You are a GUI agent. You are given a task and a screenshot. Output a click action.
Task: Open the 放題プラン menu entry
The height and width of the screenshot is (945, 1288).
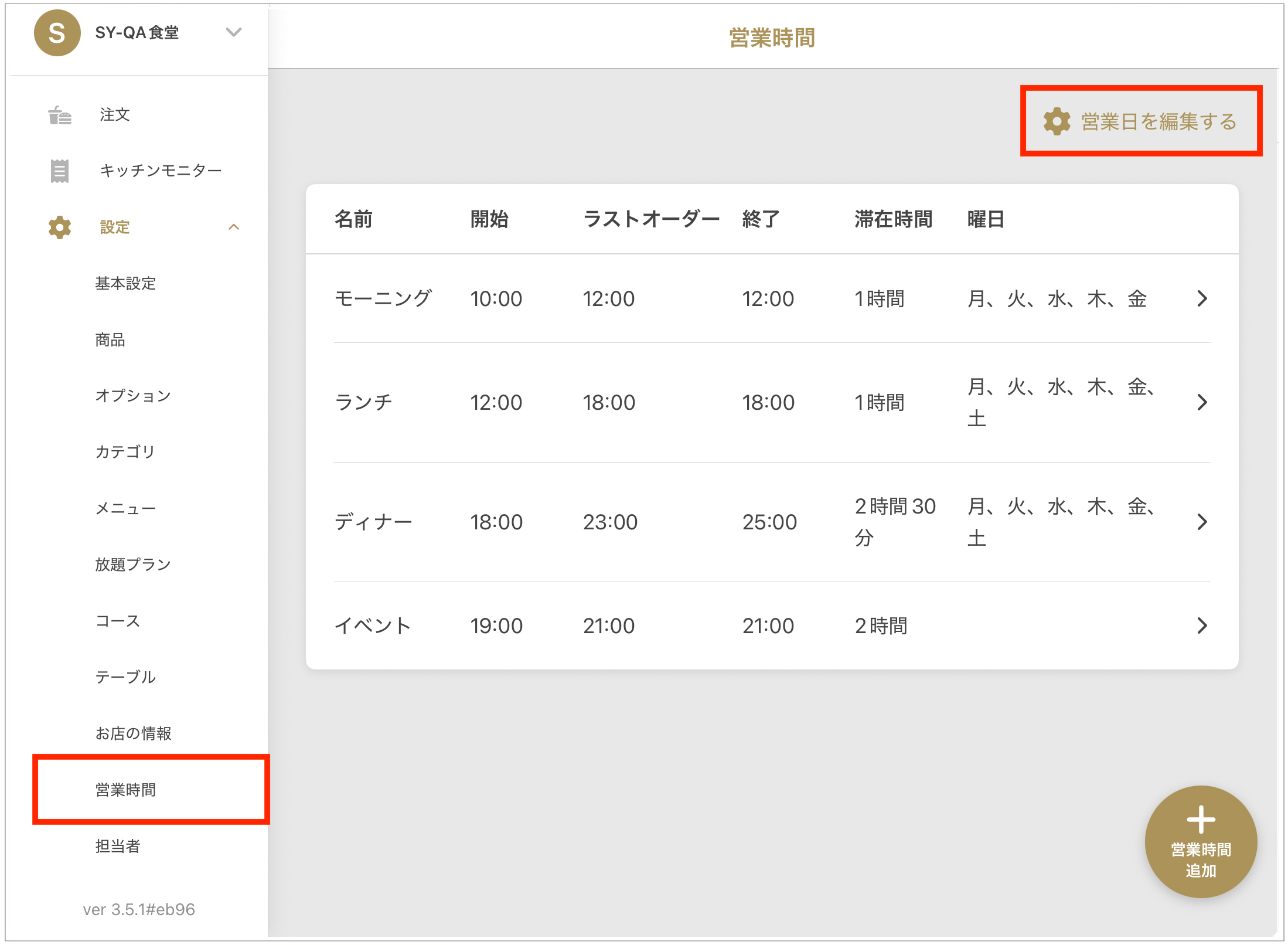tap(133, 565)
